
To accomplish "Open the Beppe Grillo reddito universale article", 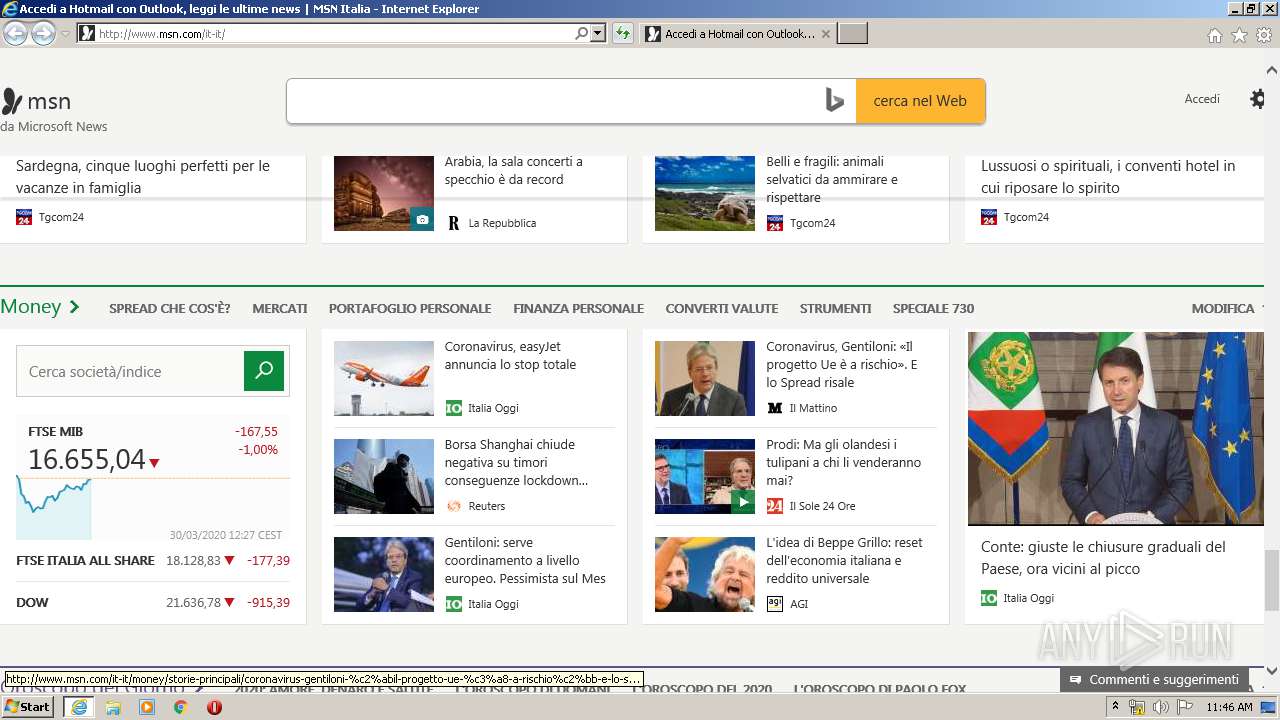I will (x=844, y=560).
